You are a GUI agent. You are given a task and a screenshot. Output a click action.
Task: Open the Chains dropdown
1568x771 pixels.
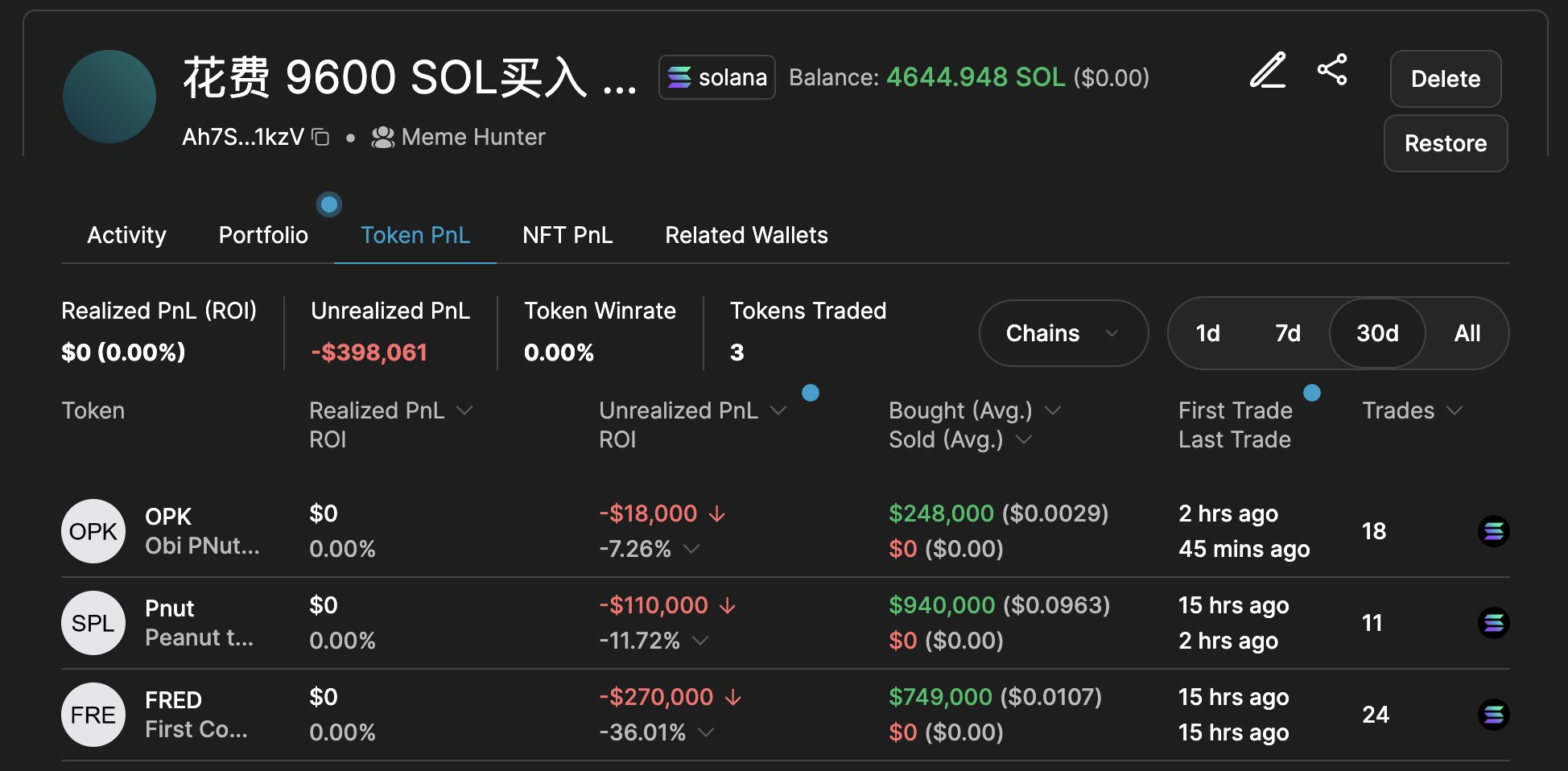coord(1063,333)
